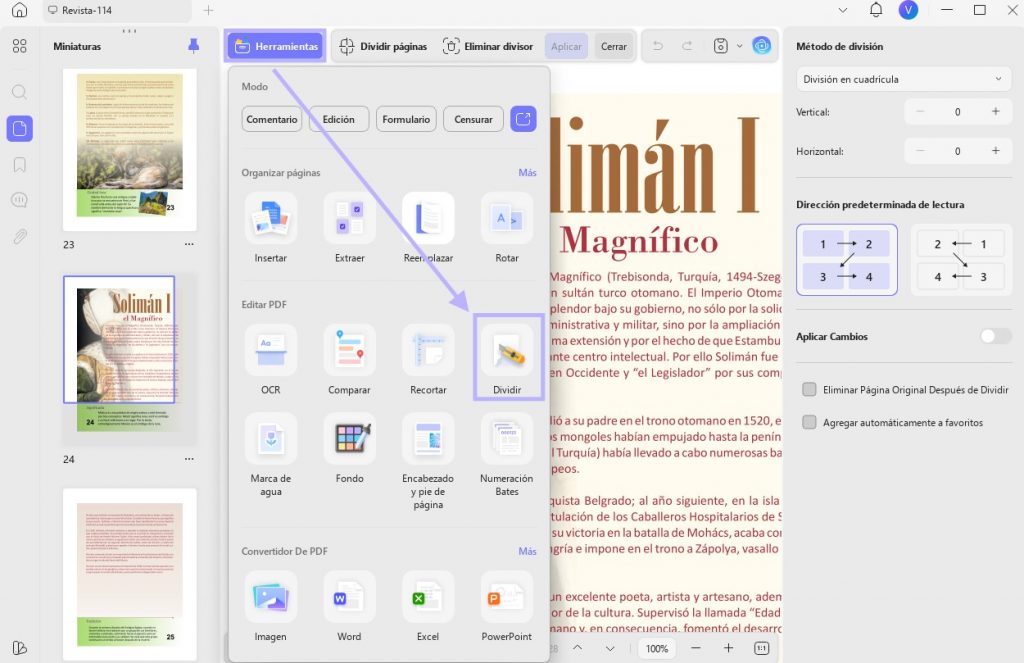Increase the Horizontal value

pos(995,151)
